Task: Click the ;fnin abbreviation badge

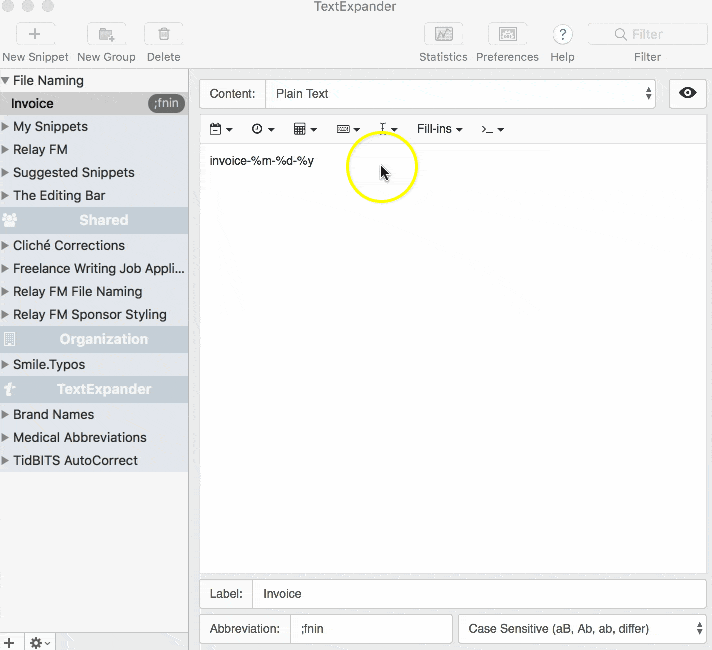Action: [166, 104]
